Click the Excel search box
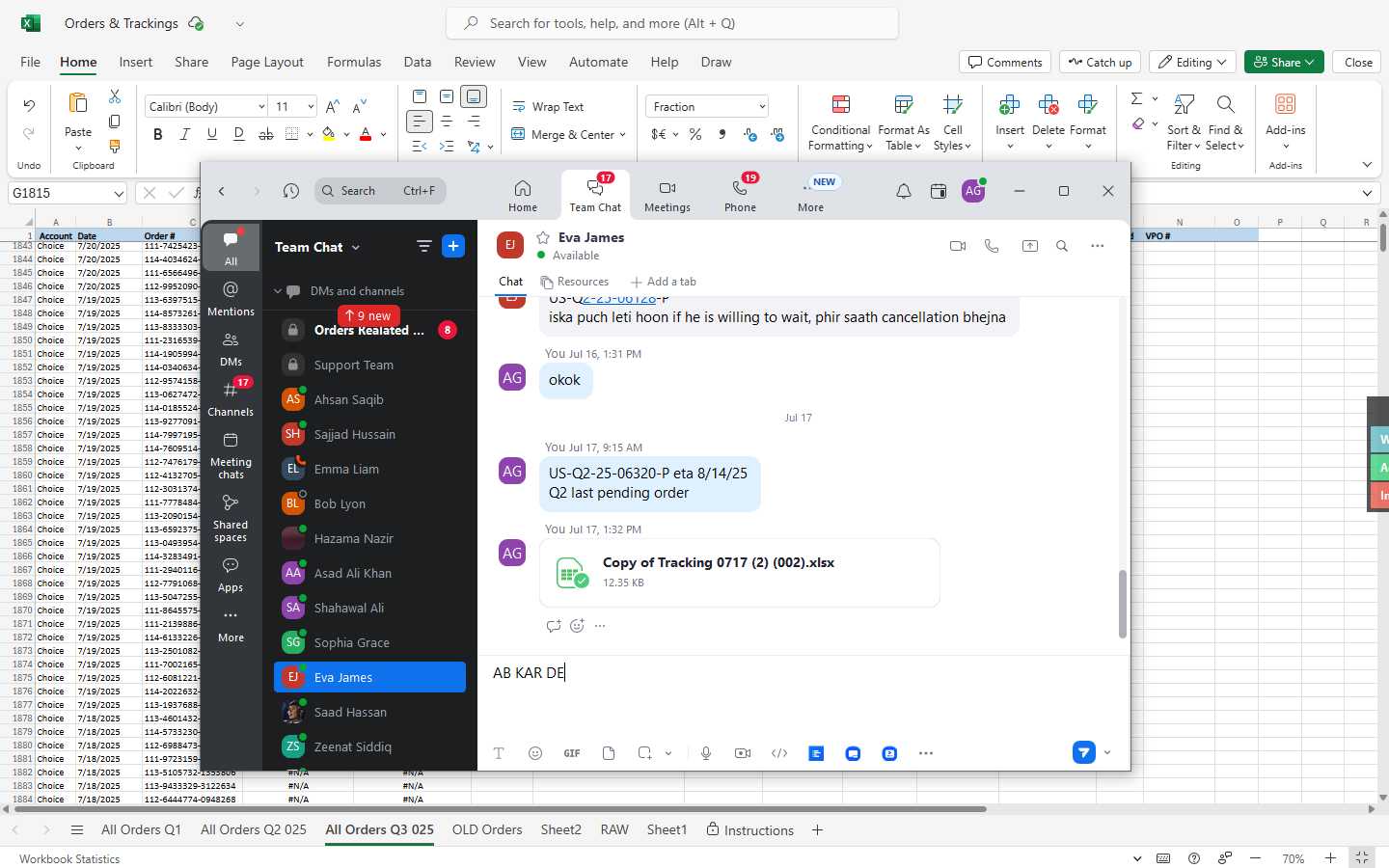This screenshot has height=868, width=1389. point(672,23)
